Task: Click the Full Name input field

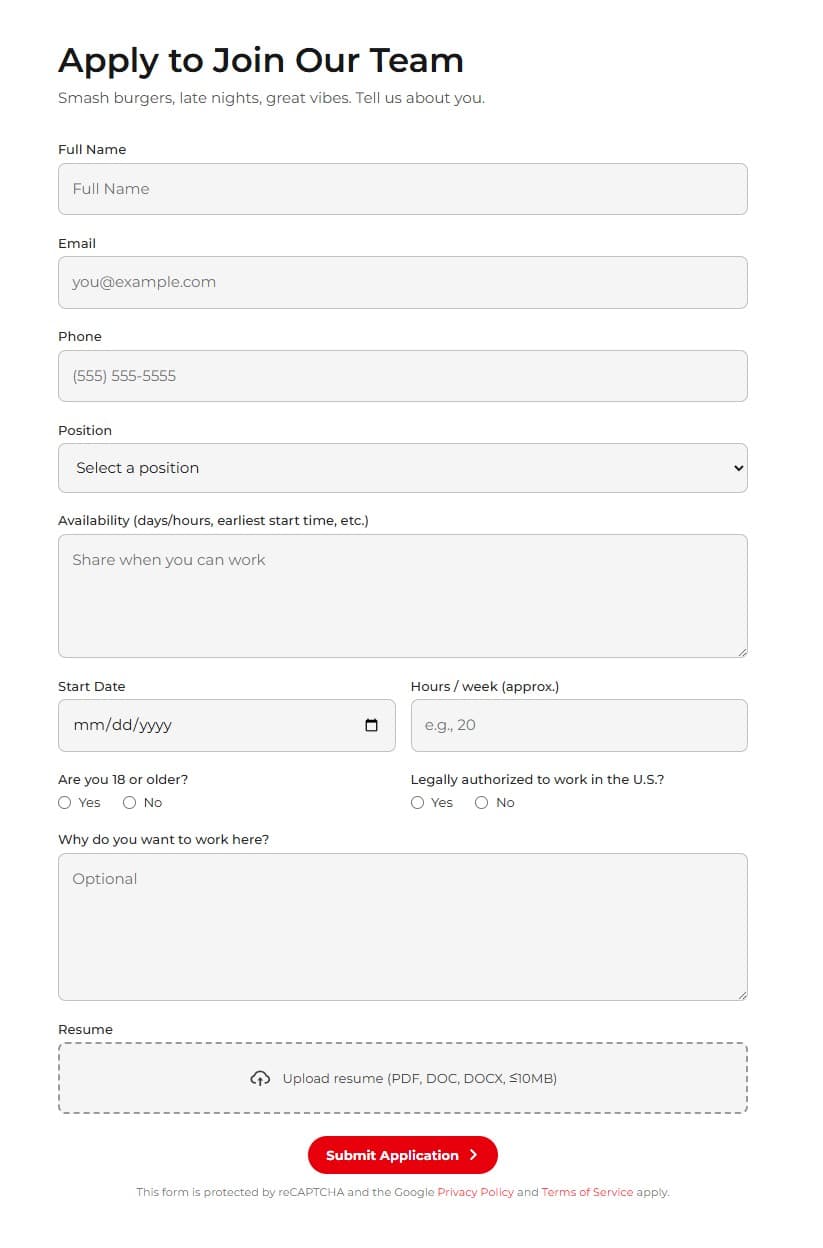Action: tap(402, 188)
